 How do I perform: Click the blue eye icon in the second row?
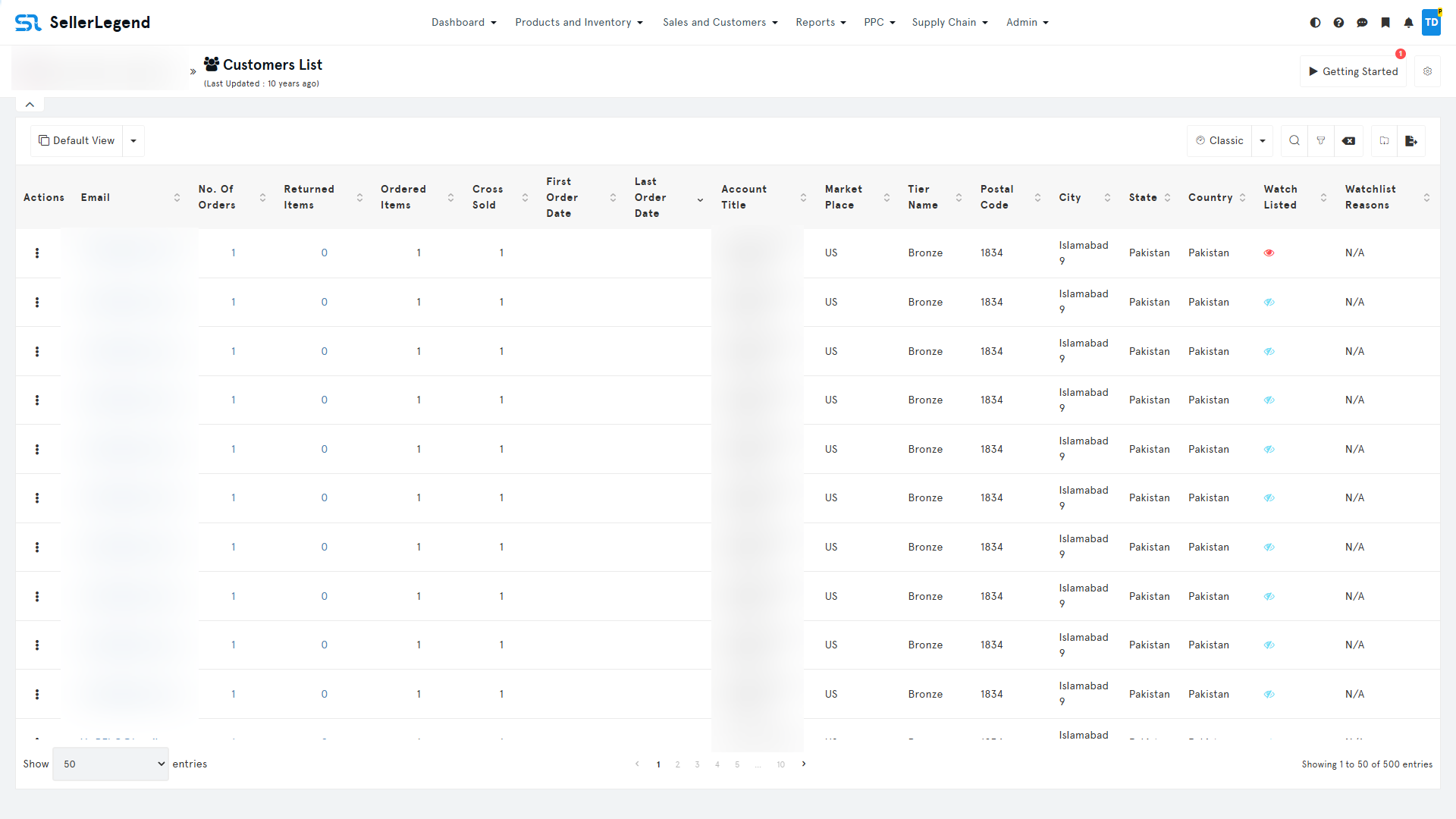point(1269,302)
